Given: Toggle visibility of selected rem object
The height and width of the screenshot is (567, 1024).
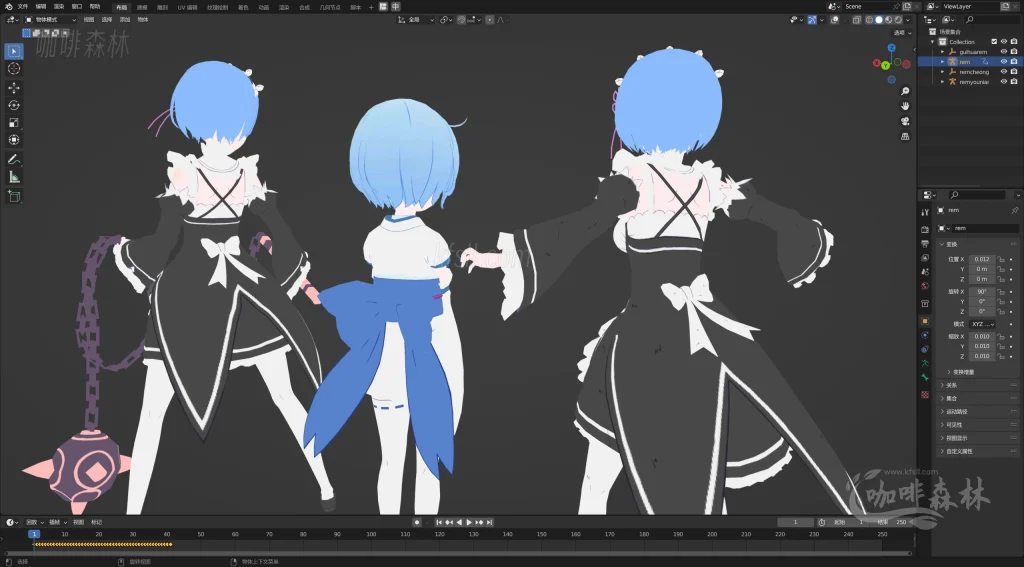Looking at the screenshot, I should [1004, 61].
